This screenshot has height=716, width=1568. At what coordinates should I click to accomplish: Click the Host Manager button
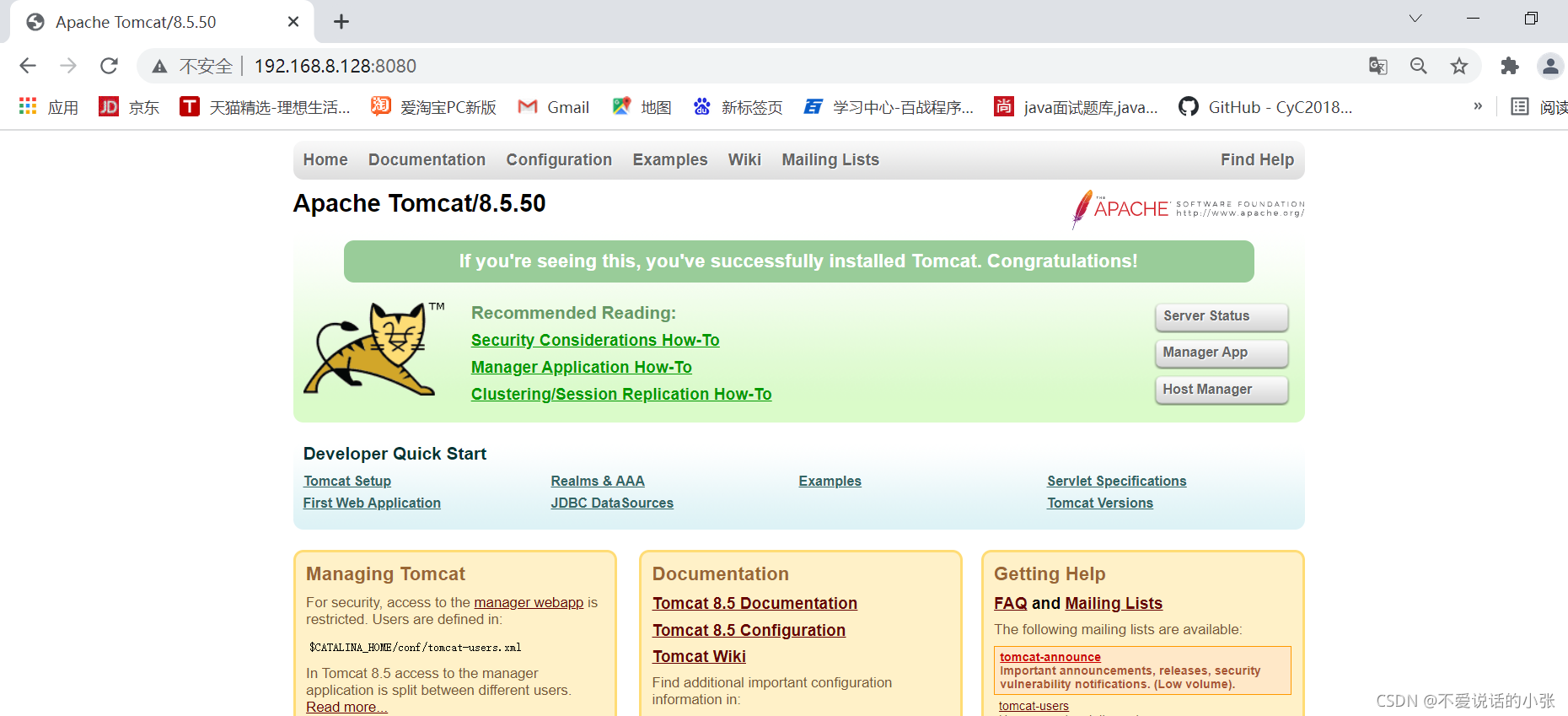1222,390
